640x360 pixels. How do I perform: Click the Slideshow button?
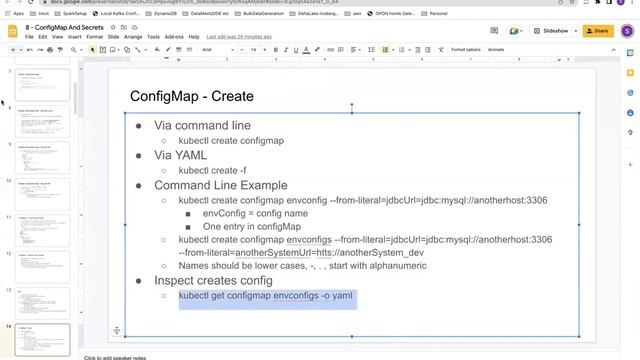pyautogui.click(x=551, y=31)
